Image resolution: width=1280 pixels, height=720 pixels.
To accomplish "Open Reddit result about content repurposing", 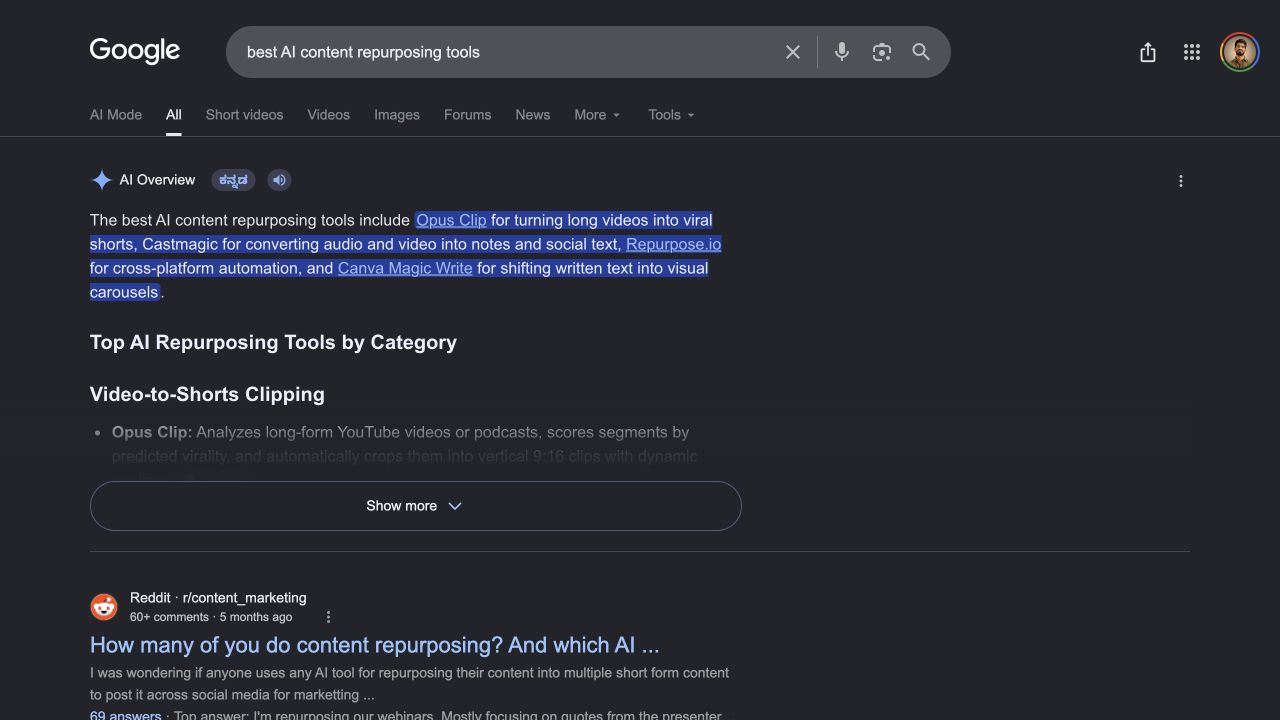I will tap(375, 645).
